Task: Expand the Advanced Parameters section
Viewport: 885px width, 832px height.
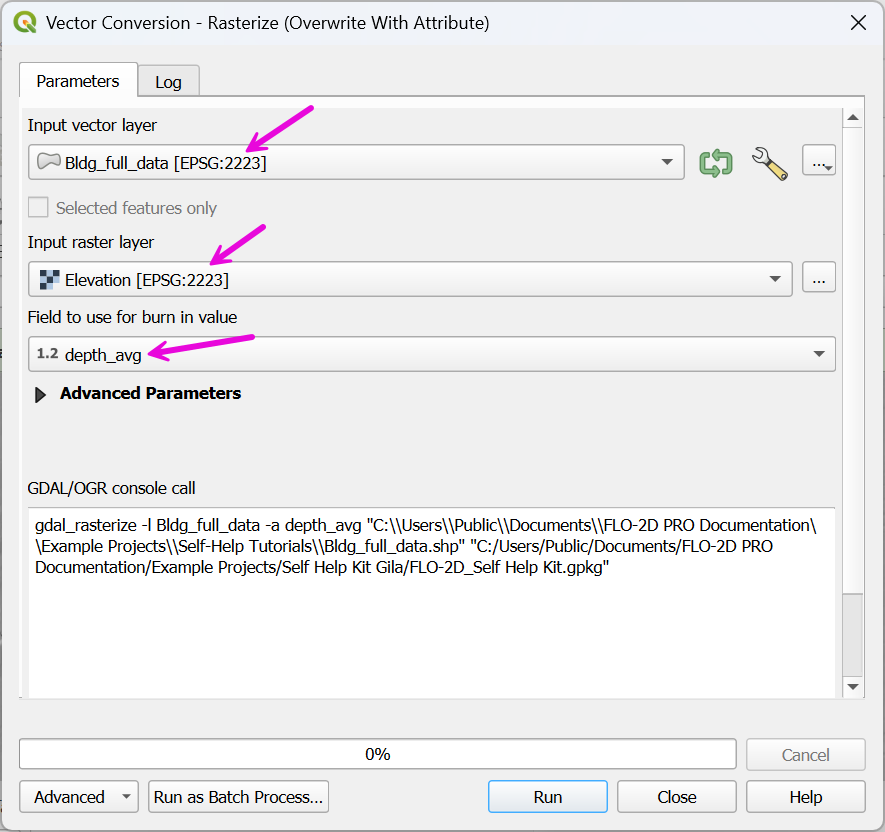Action: pos(41,394)
